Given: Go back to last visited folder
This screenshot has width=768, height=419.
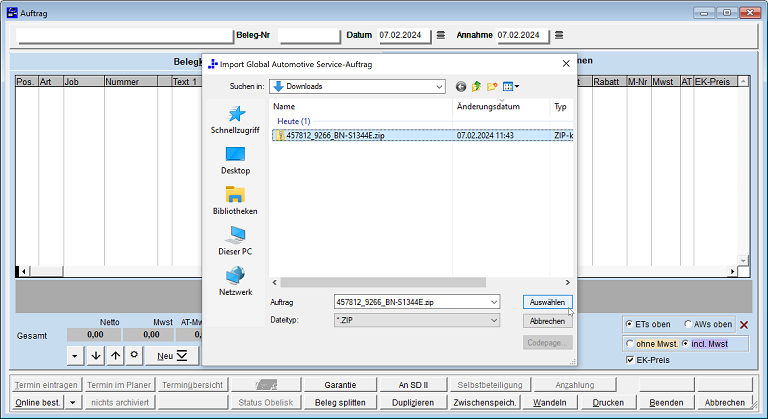Looking at the screenshot, I should click(460, 87).
